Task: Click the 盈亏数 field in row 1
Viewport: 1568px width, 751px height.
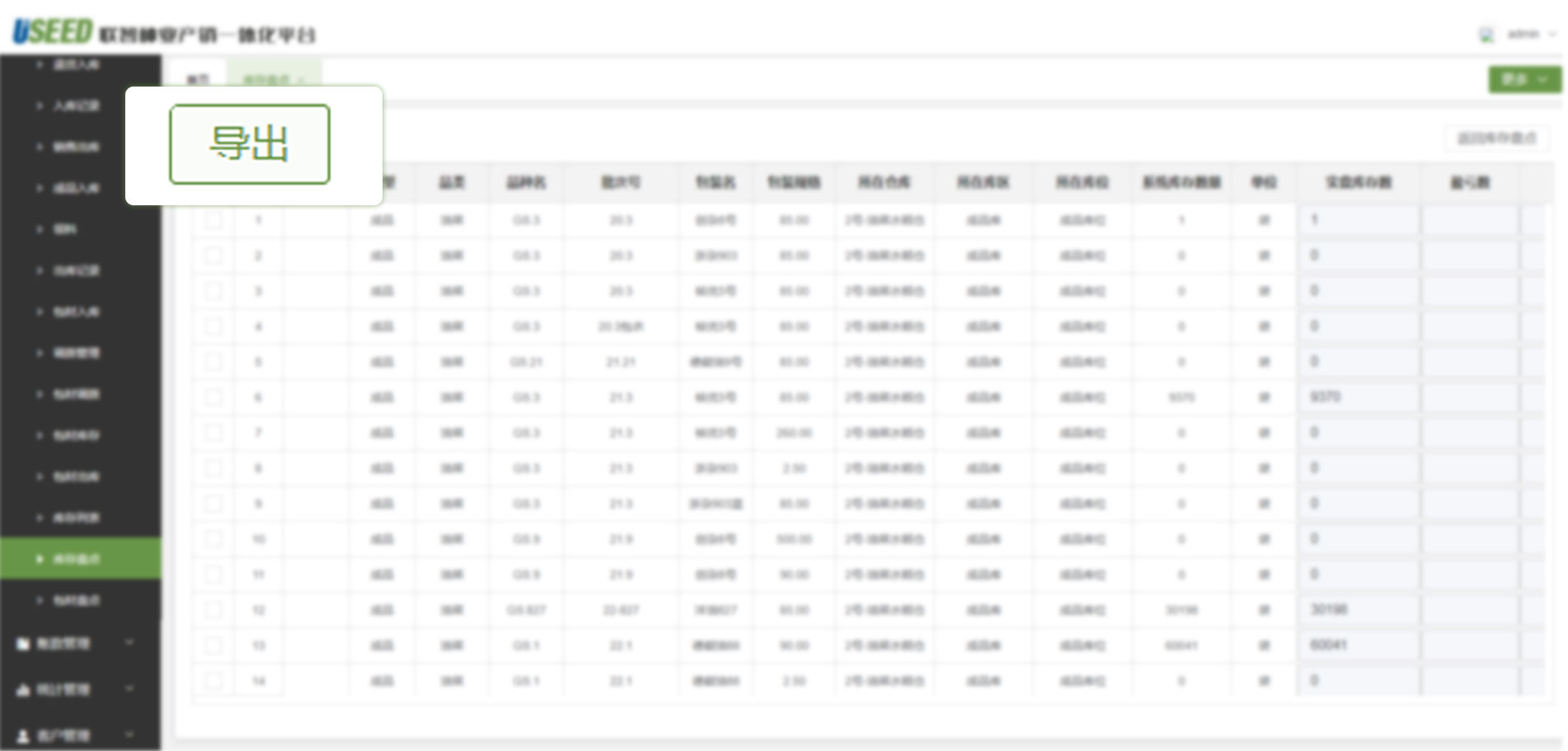Action: (x=1469, y=220)
